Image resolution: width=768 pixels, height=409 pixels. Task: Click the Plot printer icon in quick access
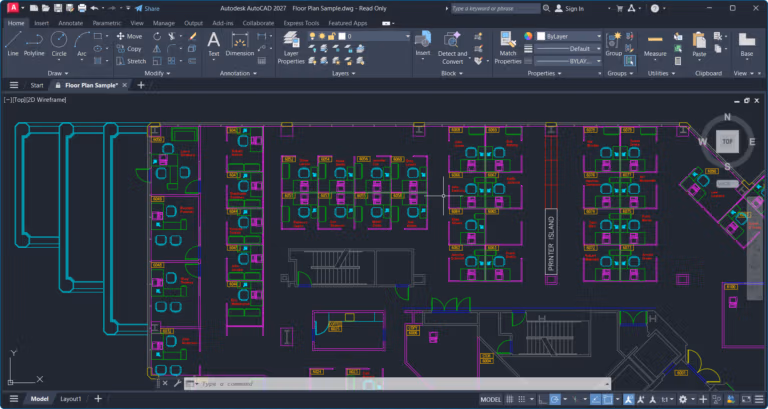82,8
